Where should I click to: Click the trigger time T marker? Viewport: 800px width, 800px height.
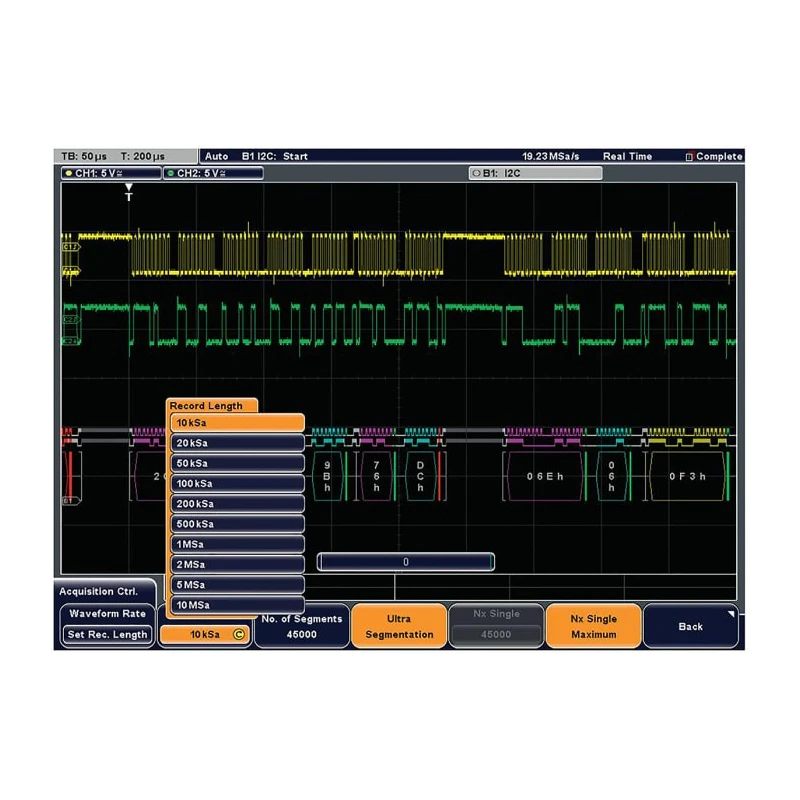point(129,192)
